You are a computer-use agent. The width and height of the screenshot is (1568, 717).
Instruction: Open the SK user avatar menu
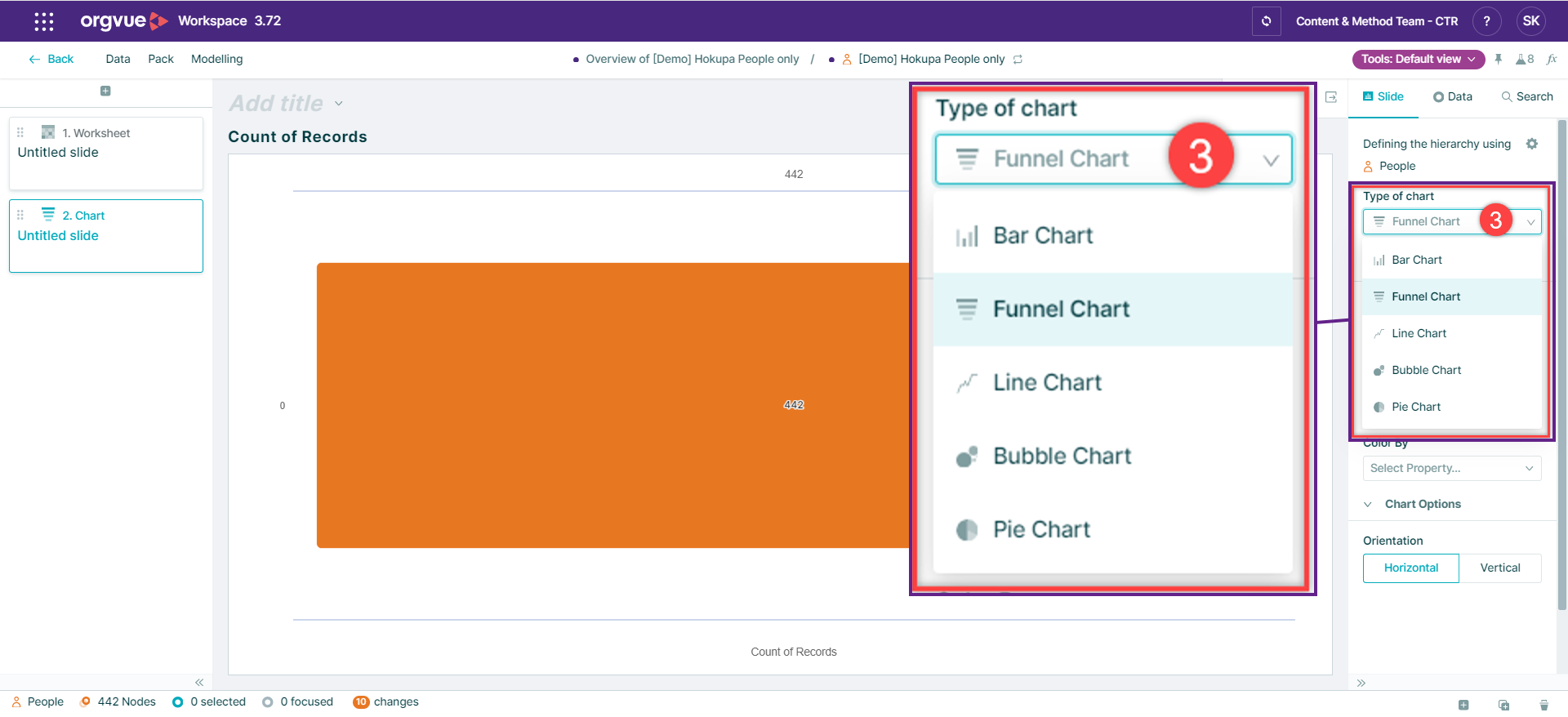[x=1530, y=21]
